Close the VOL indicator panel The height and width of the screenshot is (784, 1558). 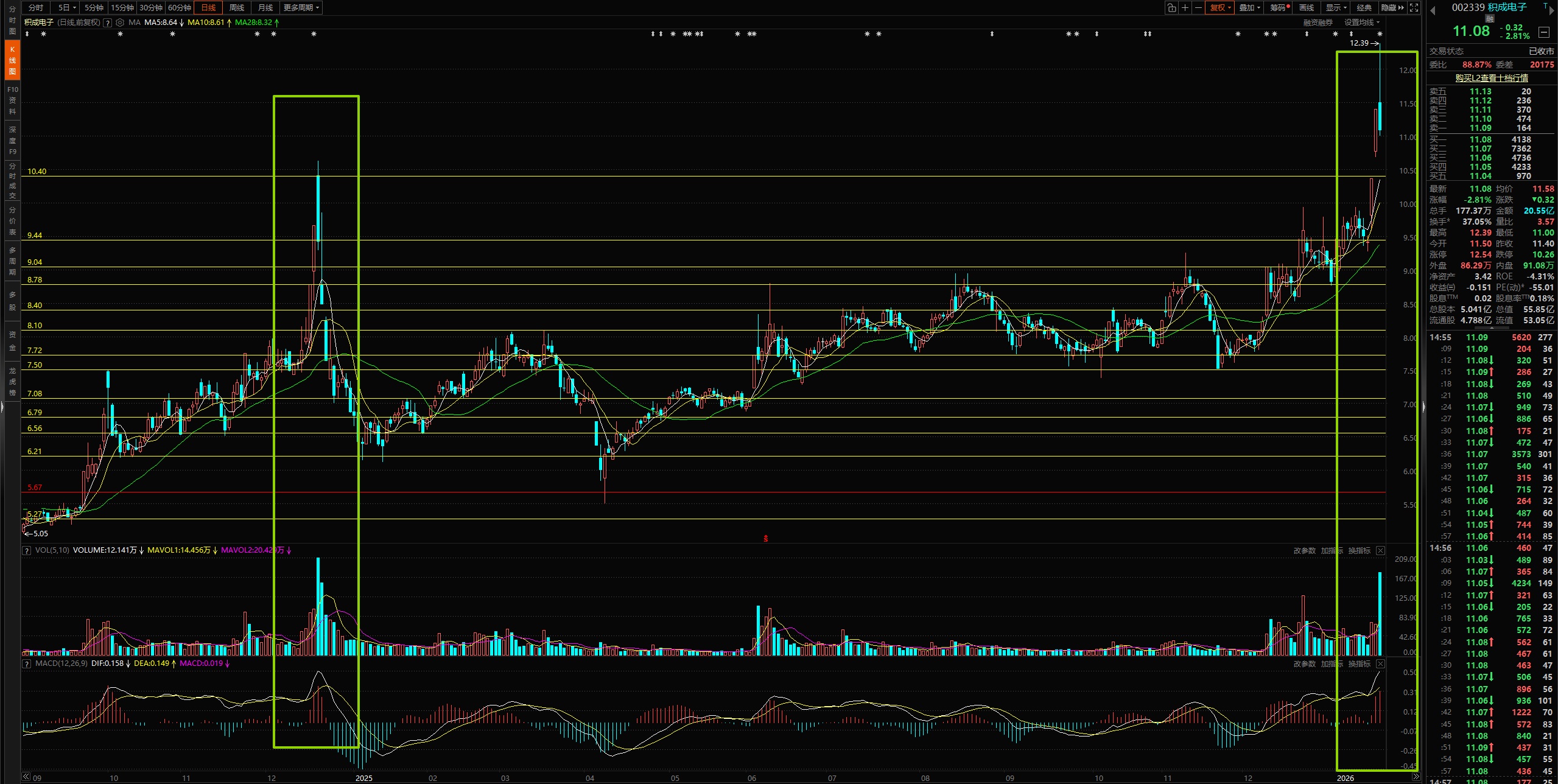(1380, 550)
